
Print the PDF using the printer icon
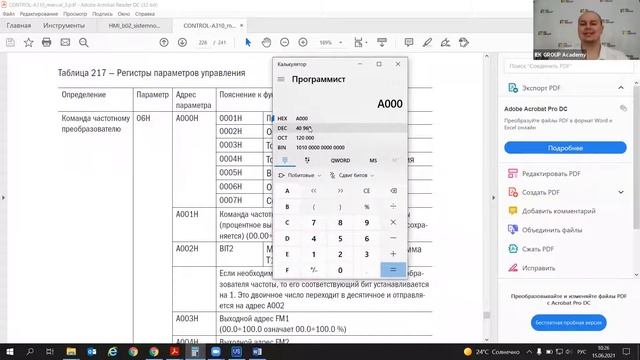(47, 42)
